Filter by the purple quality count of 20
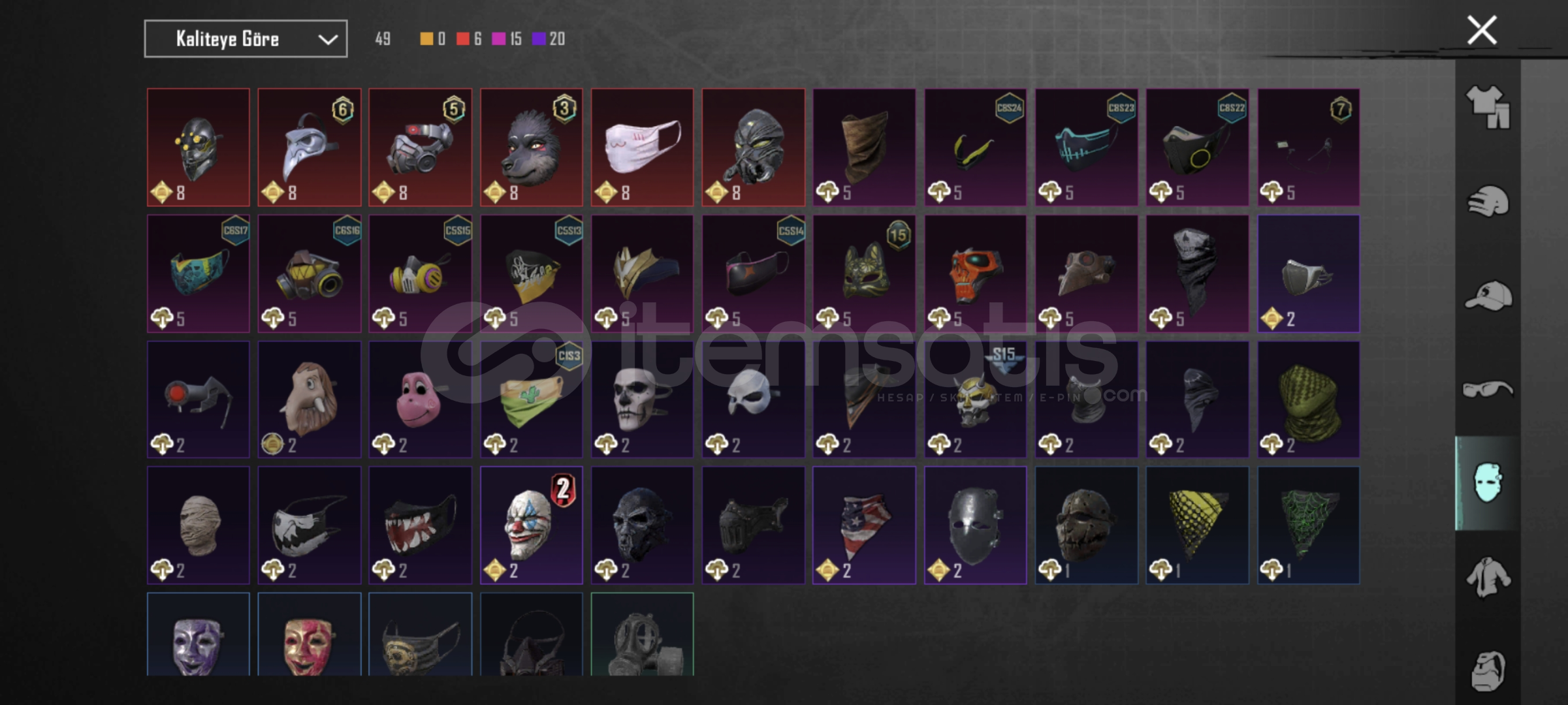 [549, 39]
